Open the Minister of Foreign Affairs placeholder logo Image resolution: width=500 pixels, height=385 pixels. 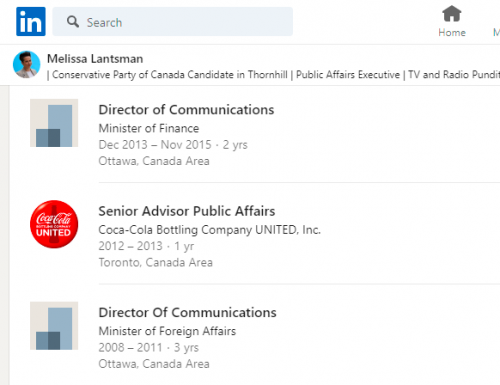(54, 326)
